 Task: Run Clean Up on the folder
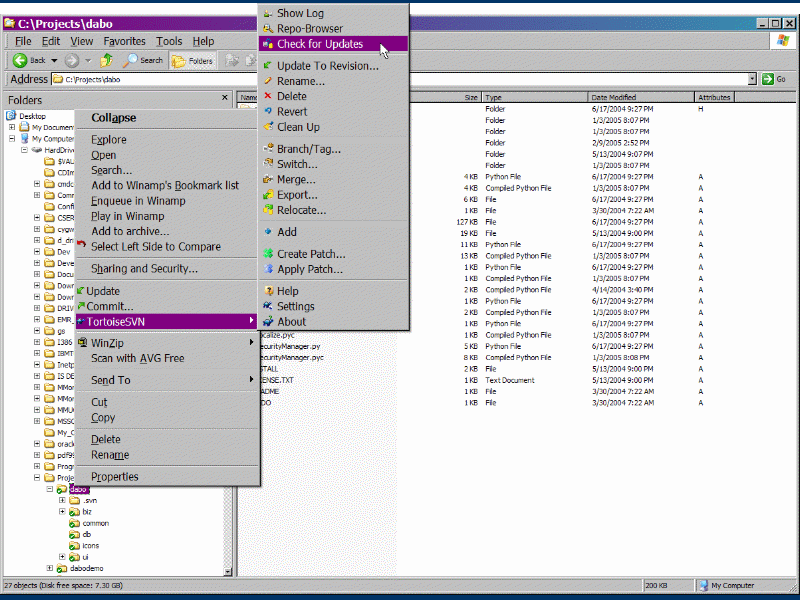click(x=298, y=127)
